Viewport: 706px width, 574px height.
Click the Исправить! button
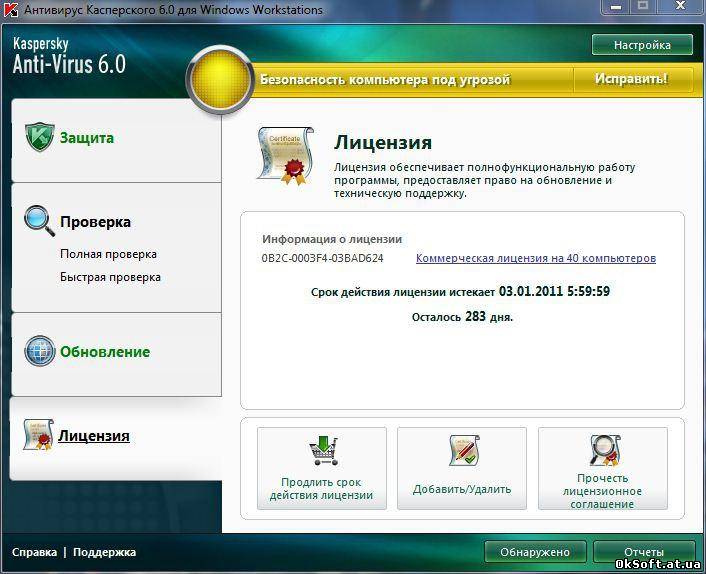point(631,79)
